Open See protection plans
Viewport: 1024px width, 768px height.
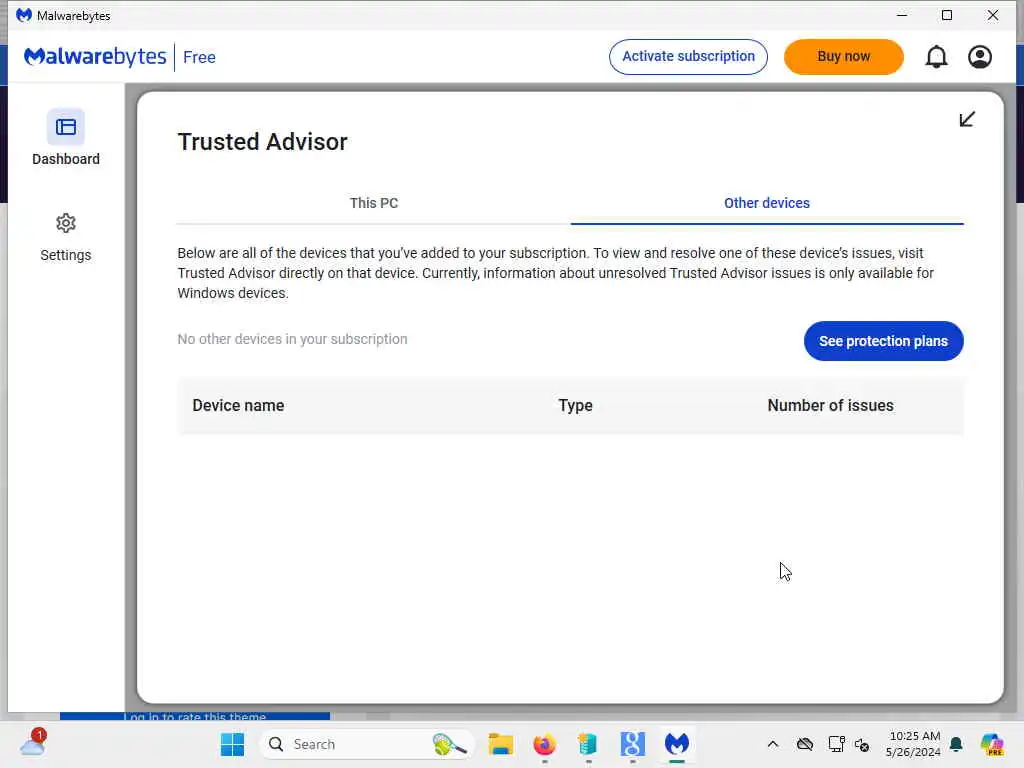point(884,341)
